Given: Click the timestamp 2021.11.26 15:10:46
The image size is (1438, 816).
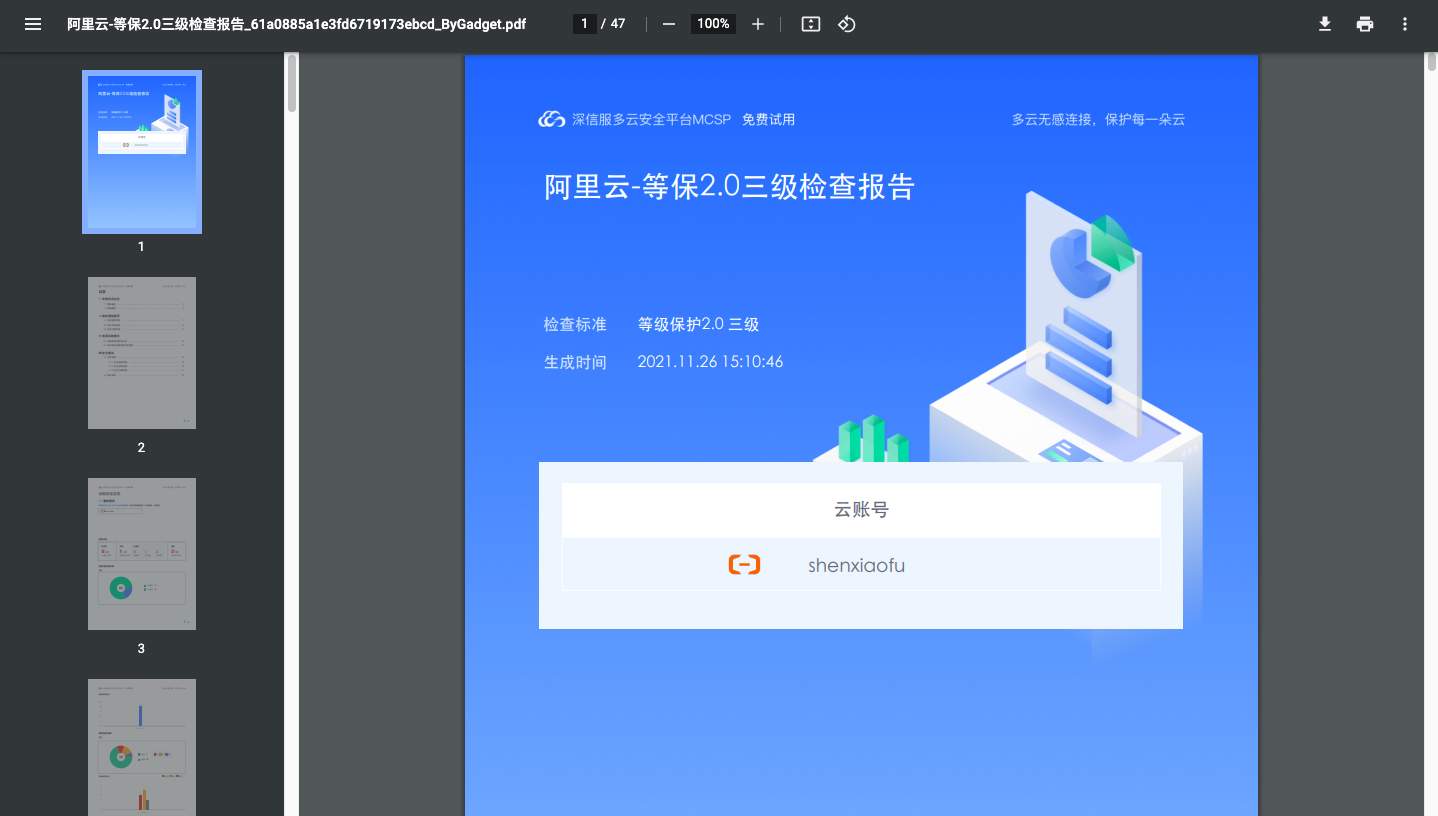Looking at the screenshot, I should click(x=710, y=362).
